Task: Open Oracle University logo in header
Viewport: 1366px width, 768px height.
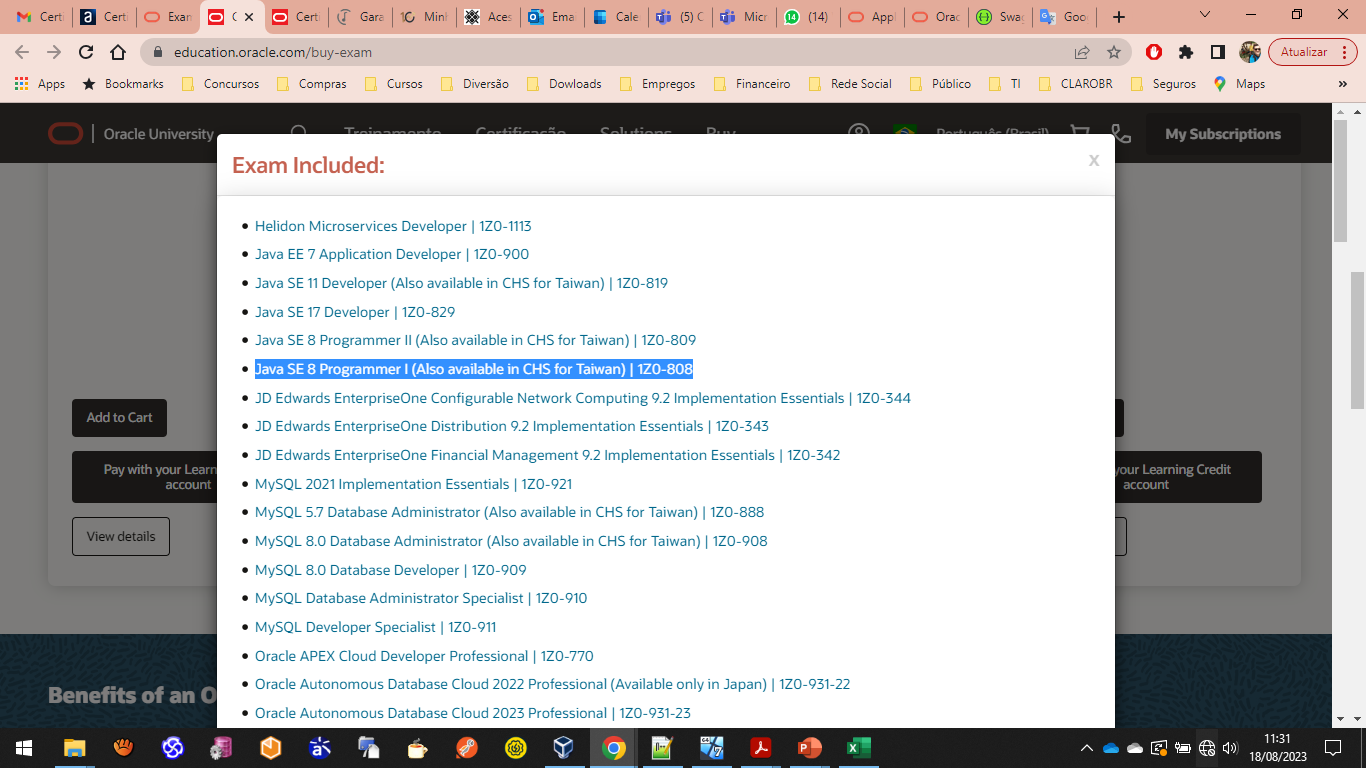Action: (x=131, y=134)
